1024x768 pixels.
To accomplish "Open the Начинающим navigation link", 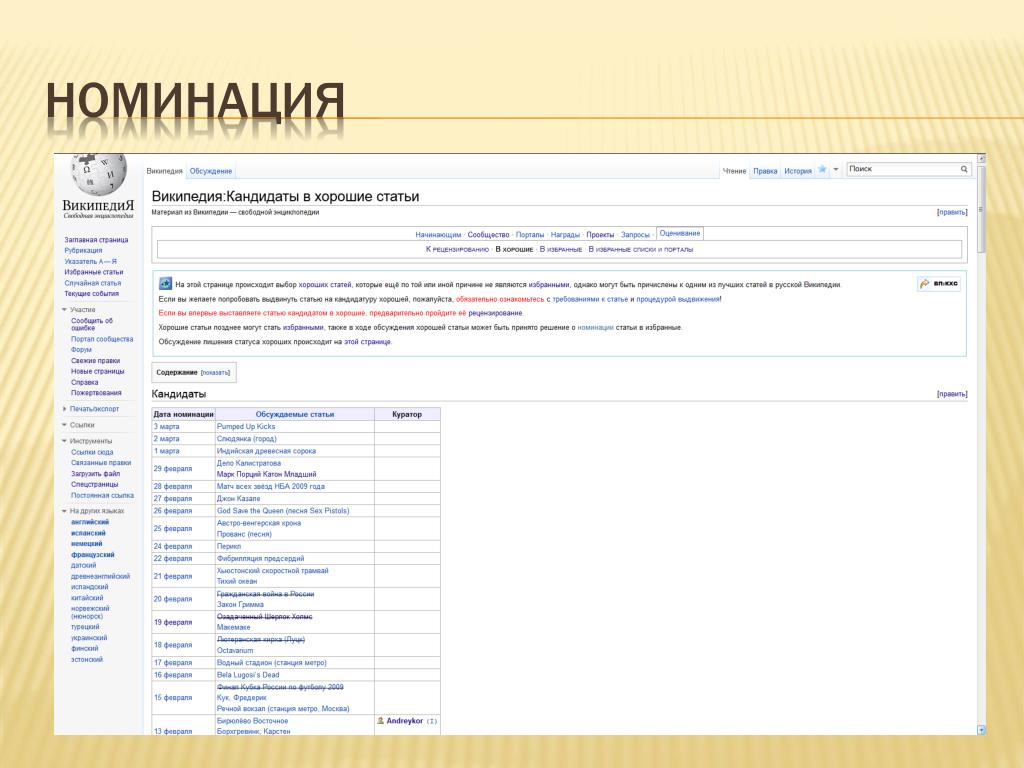I will pos(438,234).
